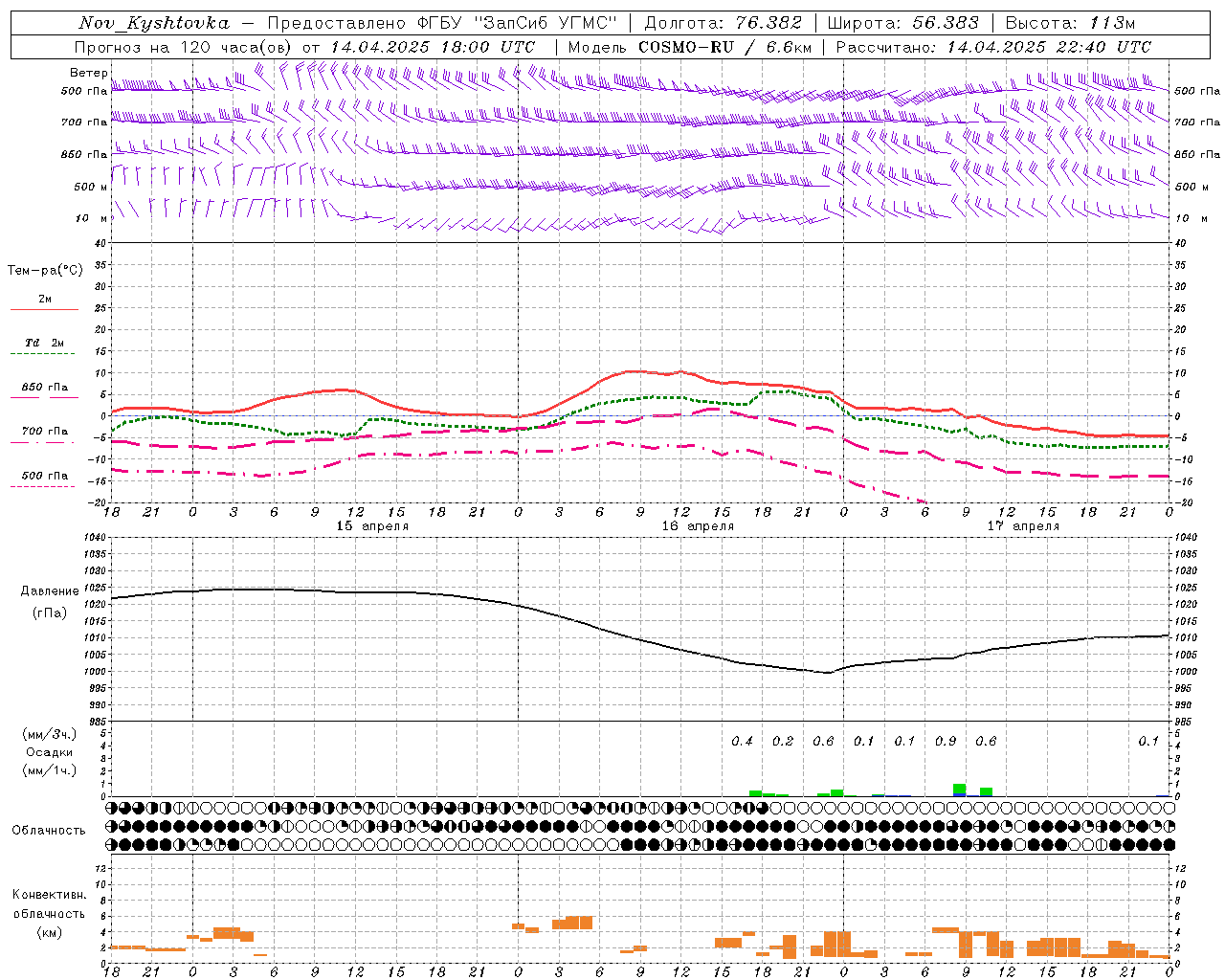
Task: Click the (мм/1ч.) units label
Action: pyautogui.click(x=50, y=770)
